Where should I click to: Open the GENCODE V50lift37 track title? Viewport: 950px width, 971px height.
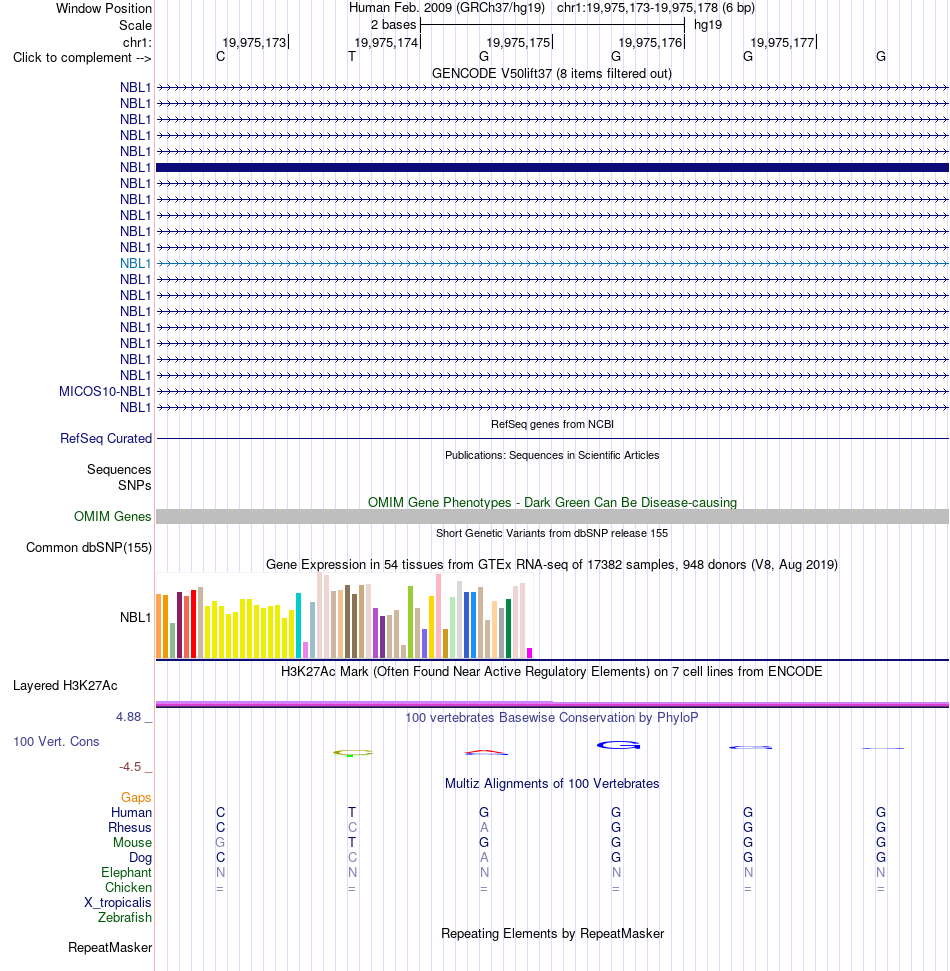552,73
